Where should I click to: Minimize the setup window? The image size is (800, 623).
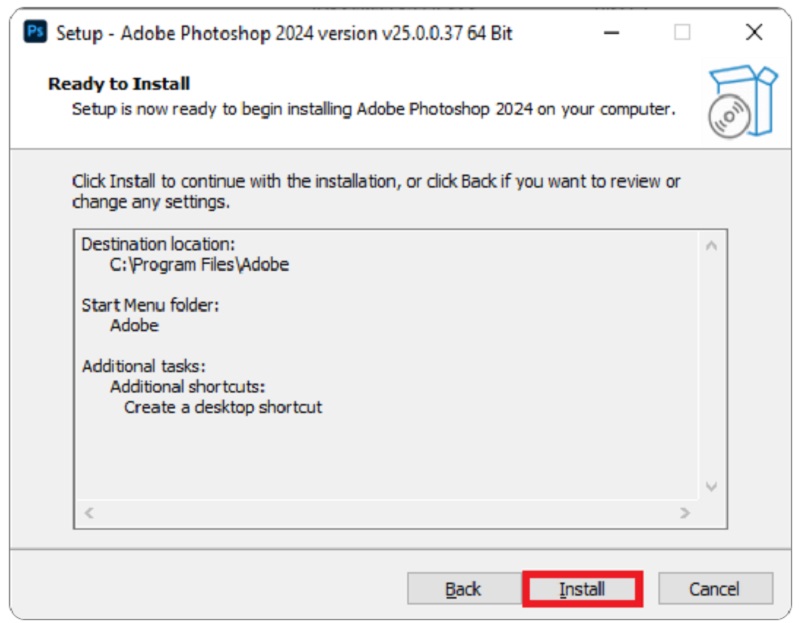(611, 33)
